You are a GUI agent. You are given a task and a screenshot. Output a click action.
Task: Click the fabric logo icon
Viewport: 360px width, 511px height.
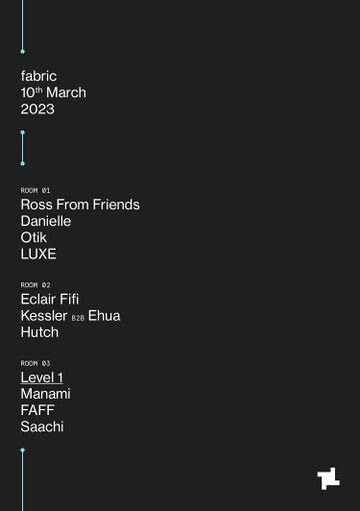point(328,478)
